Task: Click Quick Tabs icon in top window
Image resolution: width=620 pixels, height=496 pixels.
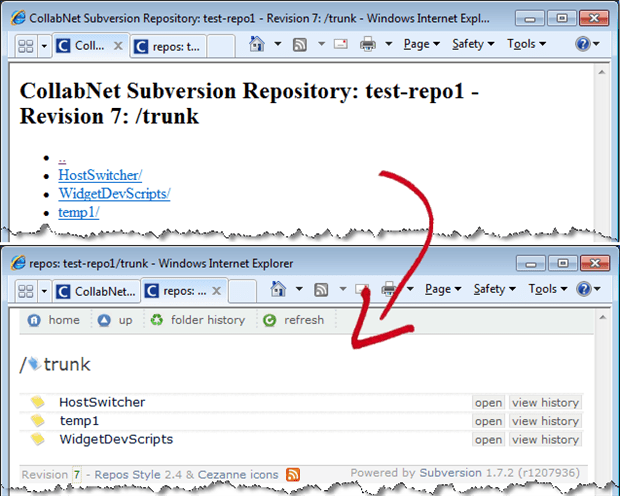Action: (x=26, y=46)
